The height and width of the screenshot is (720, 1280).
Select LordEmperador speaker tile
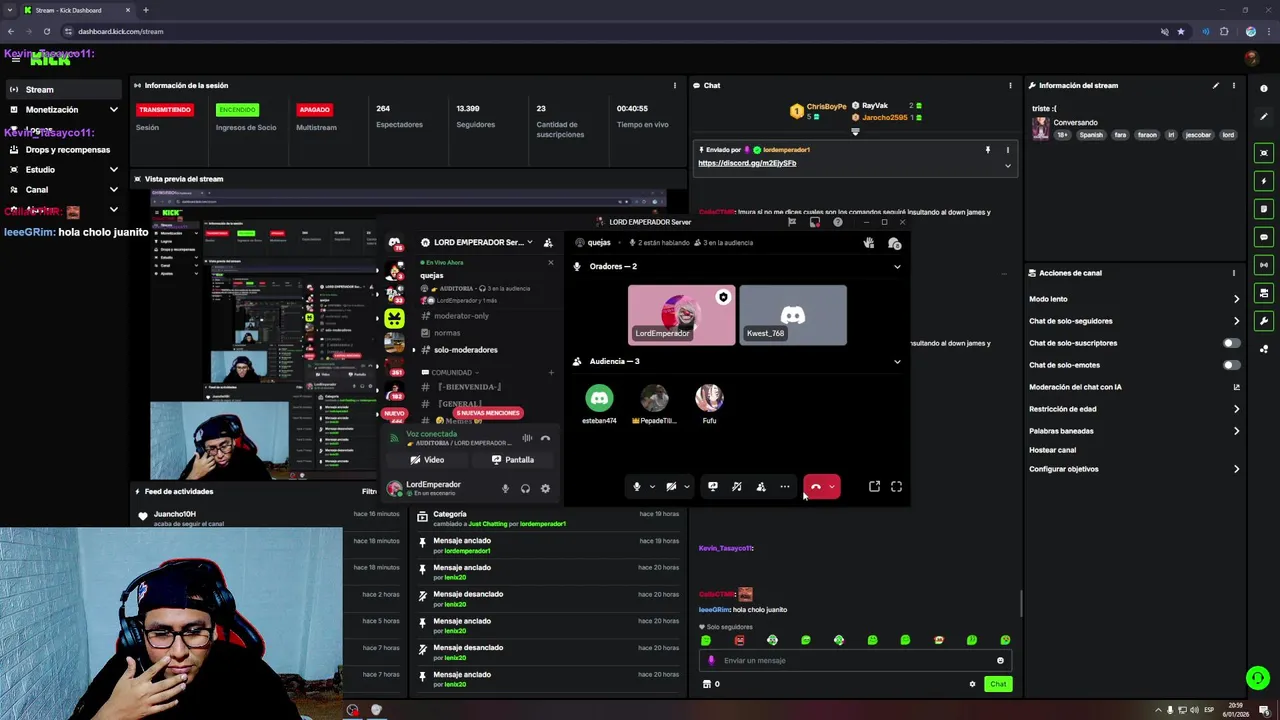pyautogui.click(x=681, y=315)
